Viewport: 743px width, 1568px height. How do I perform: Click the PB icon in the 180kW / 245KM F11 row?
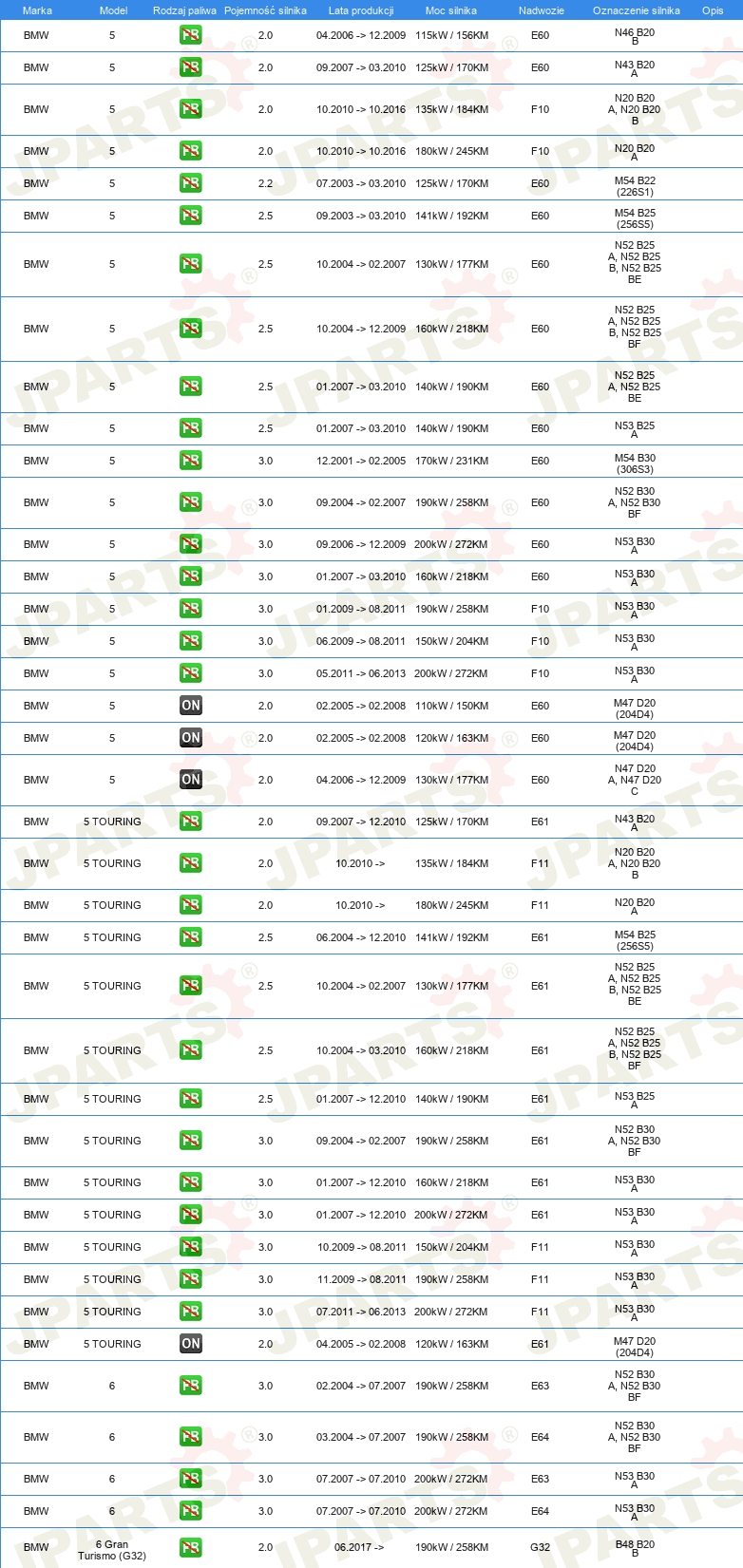click(191, 905)
